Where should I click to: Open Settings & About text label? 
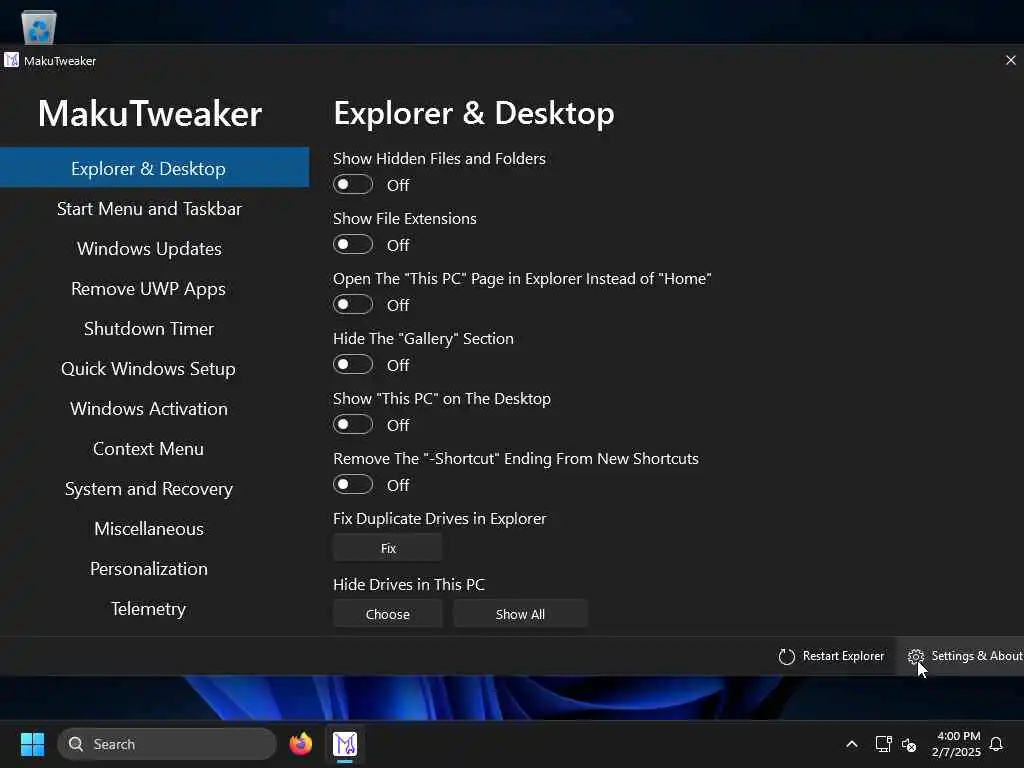(x=977, y=656)
